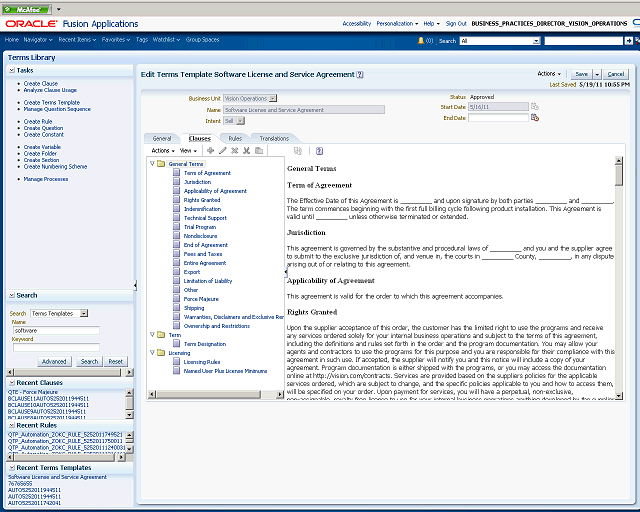The width and height of the screenshot is (640, 512).
Task: Click the End Date input field
Action: tap(498, 118)
